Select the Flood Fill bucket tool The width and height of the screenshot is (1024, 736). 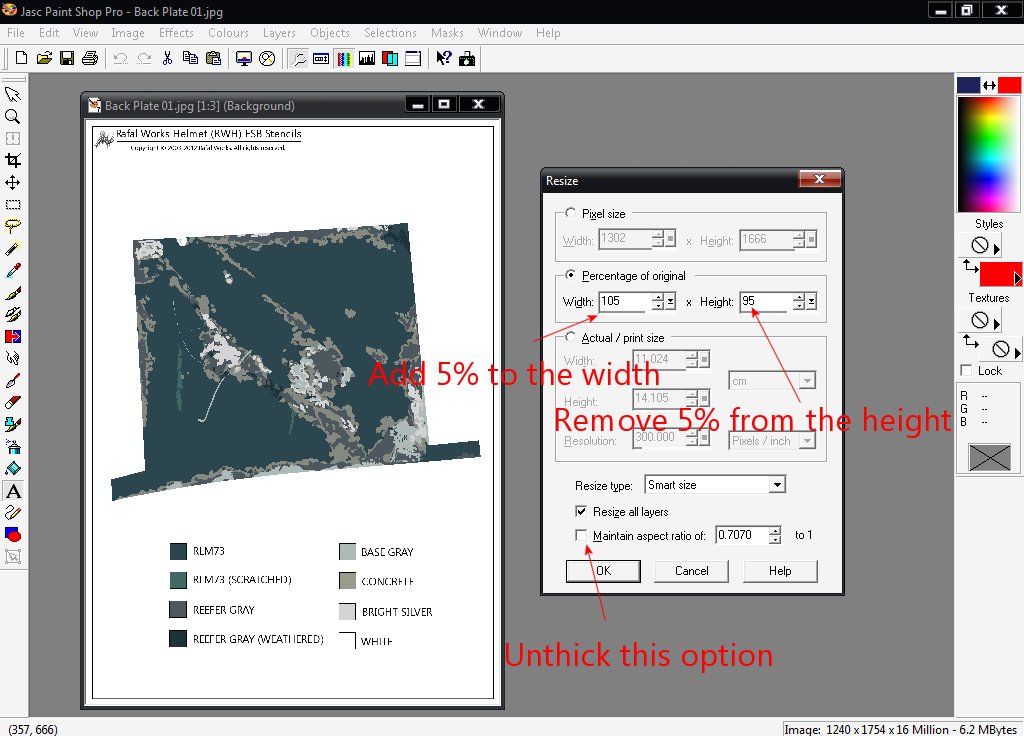(x=12, y=468)
